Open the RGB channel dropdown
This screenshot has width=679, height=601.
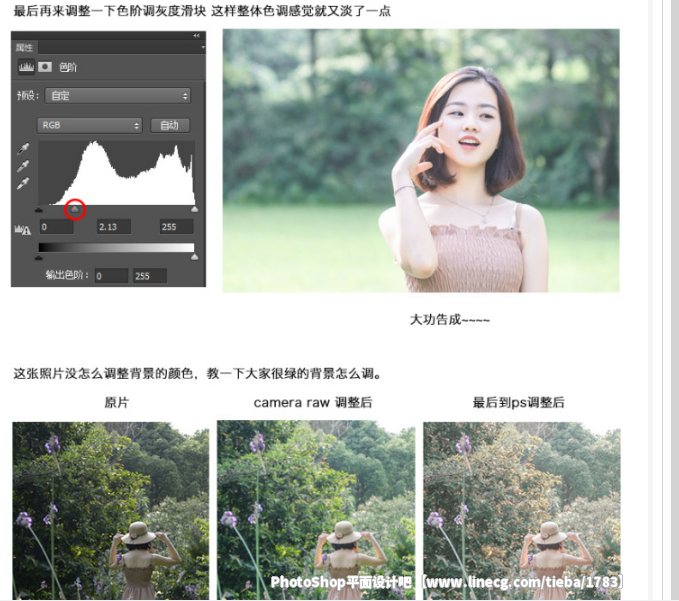[x=90, y=125]
